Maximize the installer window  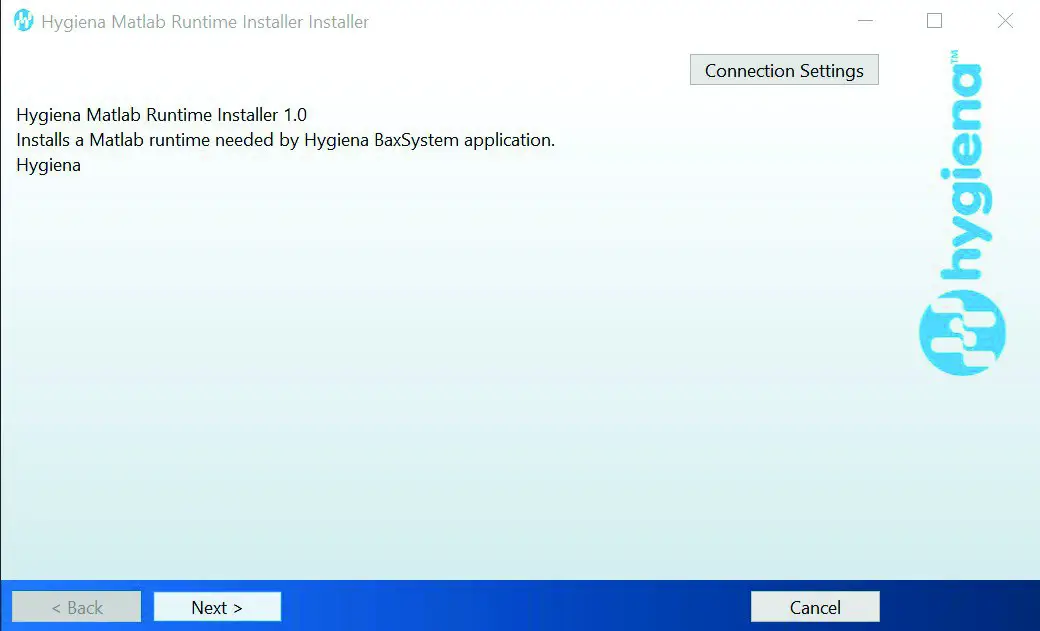coord(934,21)
